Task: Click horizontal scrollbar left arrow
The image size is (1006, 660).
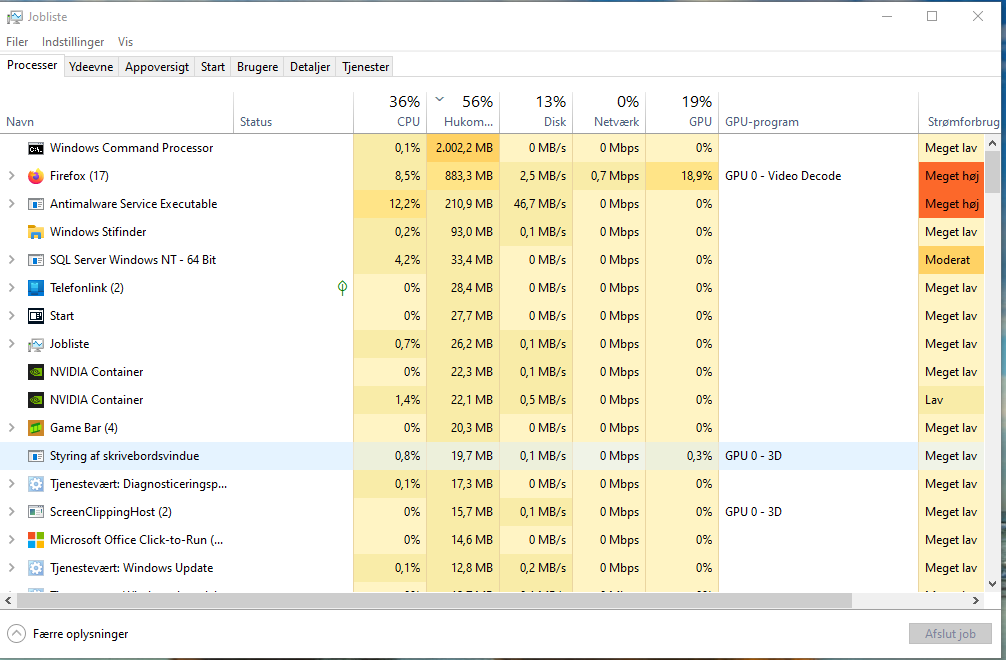Action: (8, 601)
